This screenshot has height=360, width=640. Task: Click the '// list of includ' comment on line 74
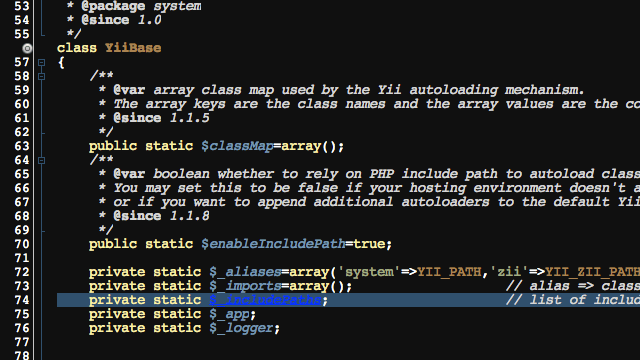pos(573,300)
